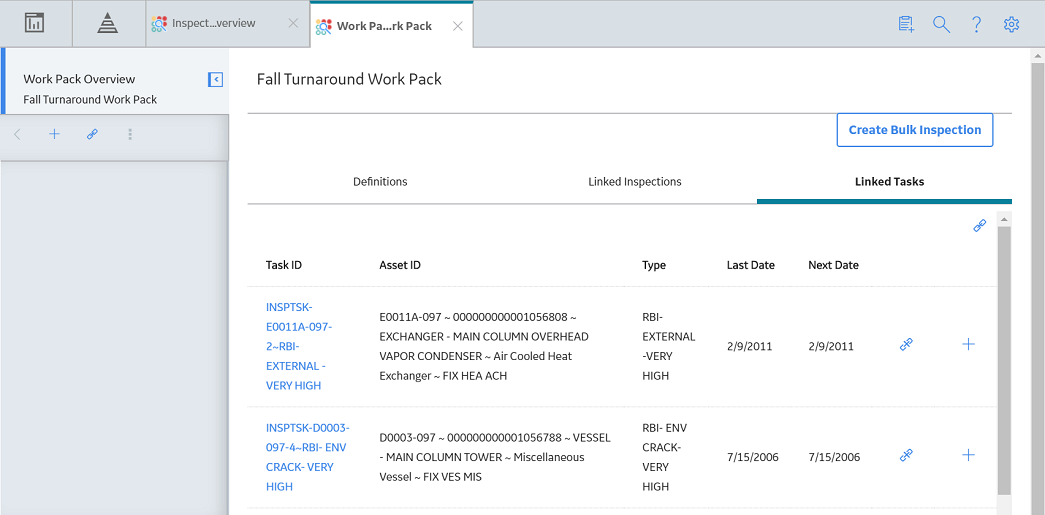1045x515 pixels.
Task: Unlink the D0003-097 task row
Action: [x=906, y=456]
